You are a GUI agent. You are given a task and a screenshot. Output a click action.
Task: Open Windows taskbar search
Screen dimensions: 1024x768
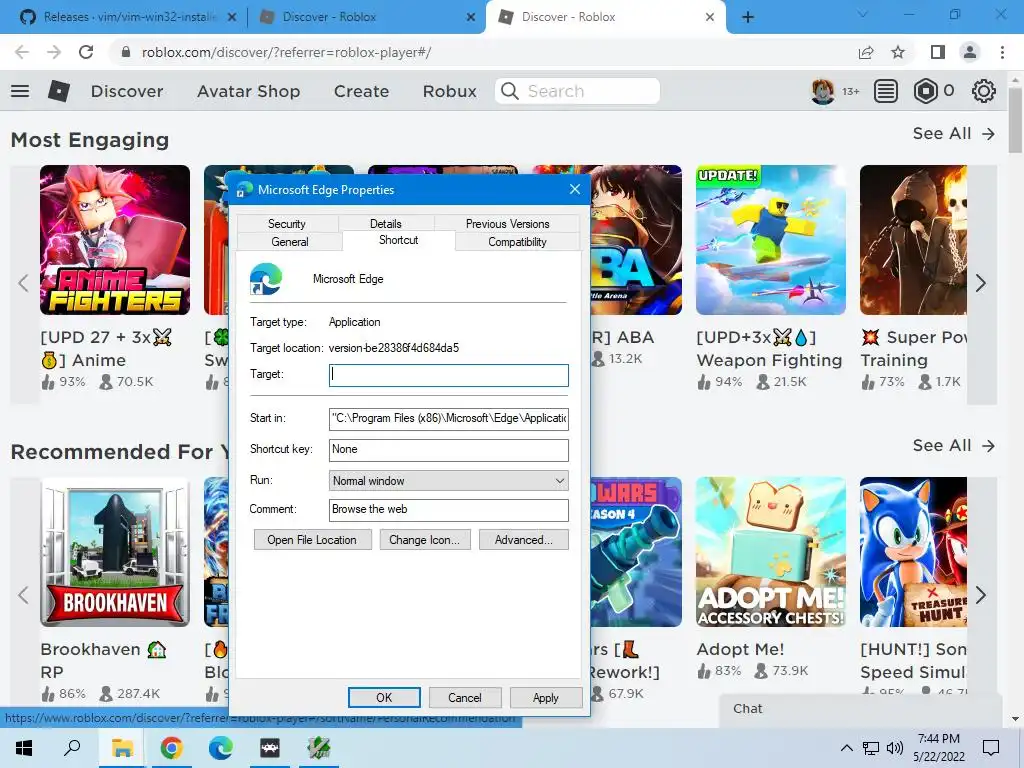(x=72, y=748)
